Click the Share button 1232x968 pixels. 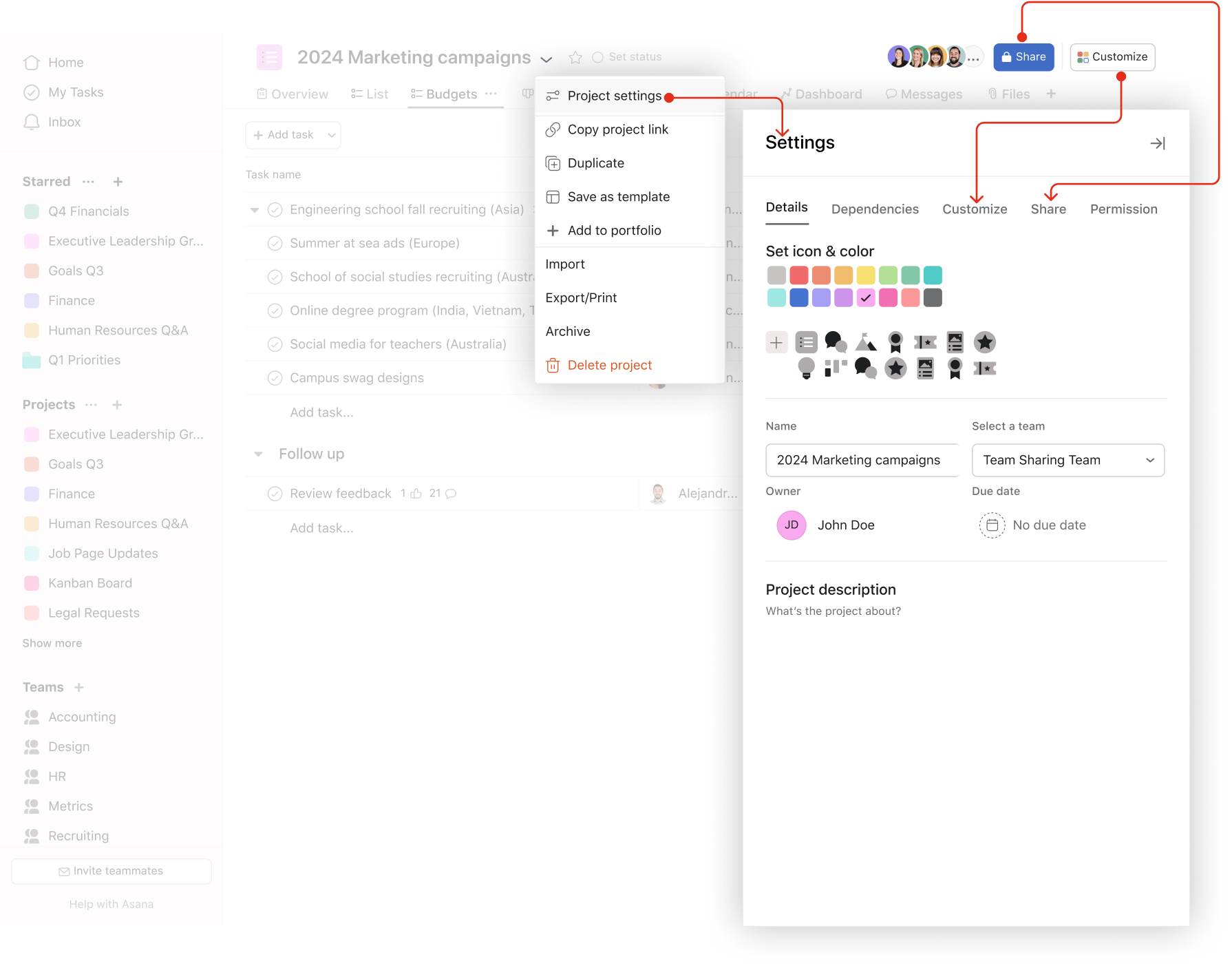[x=1023, y=57]
